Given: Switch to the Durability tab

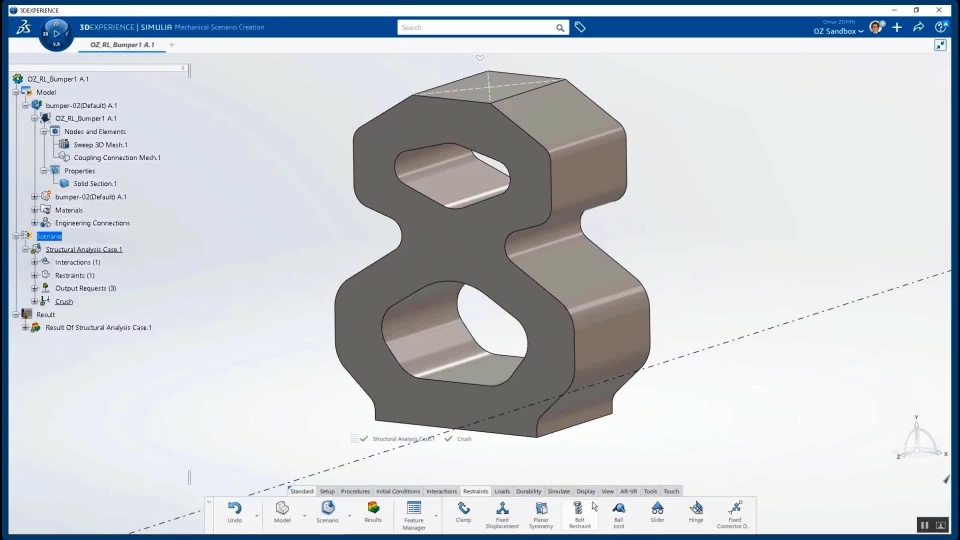Looking at the screenshot, I should pyautogui.click(x=528, y=491).
